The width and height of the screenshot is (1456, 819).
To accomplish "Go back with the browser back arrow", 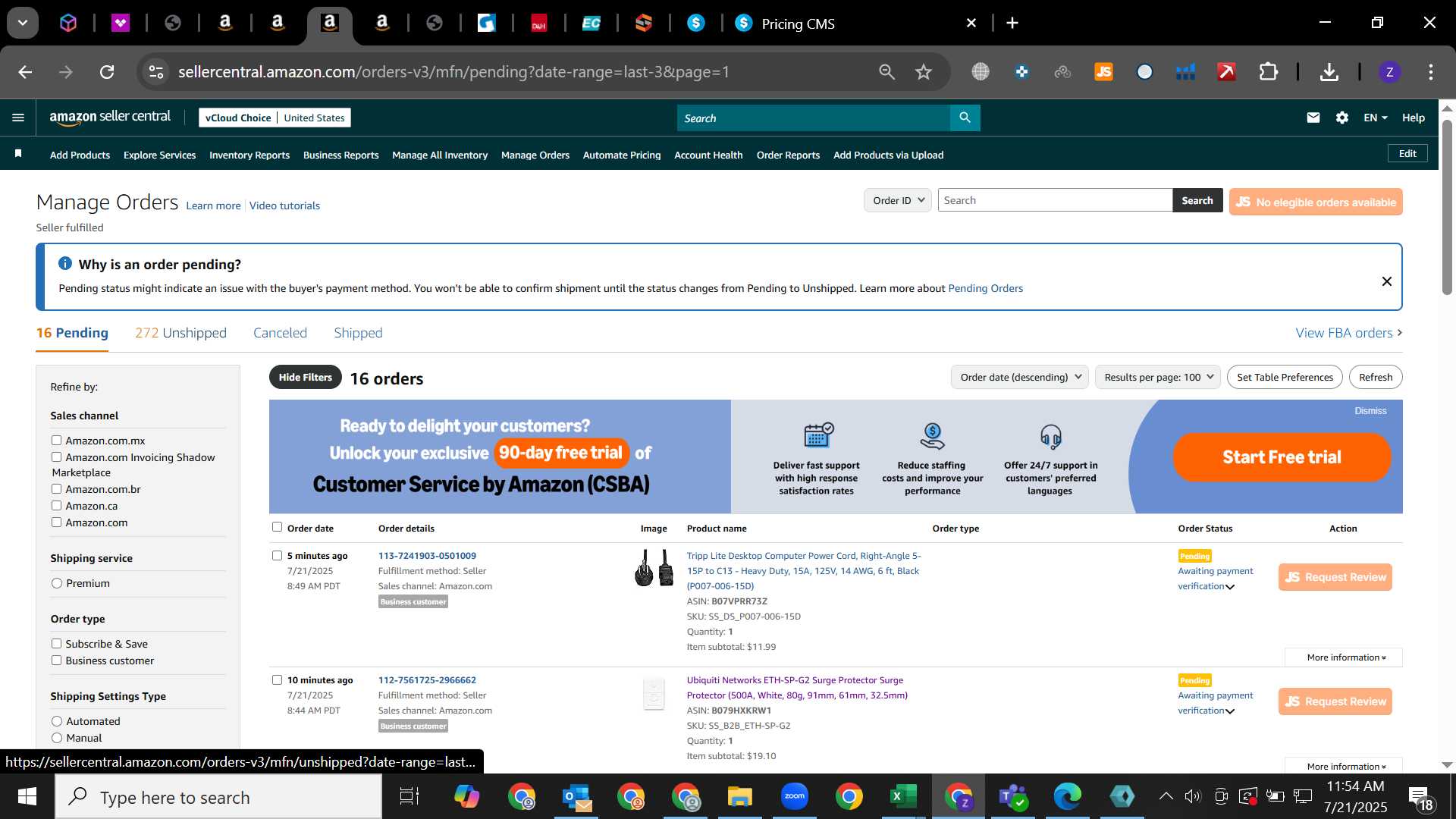I will coord(25,72).
